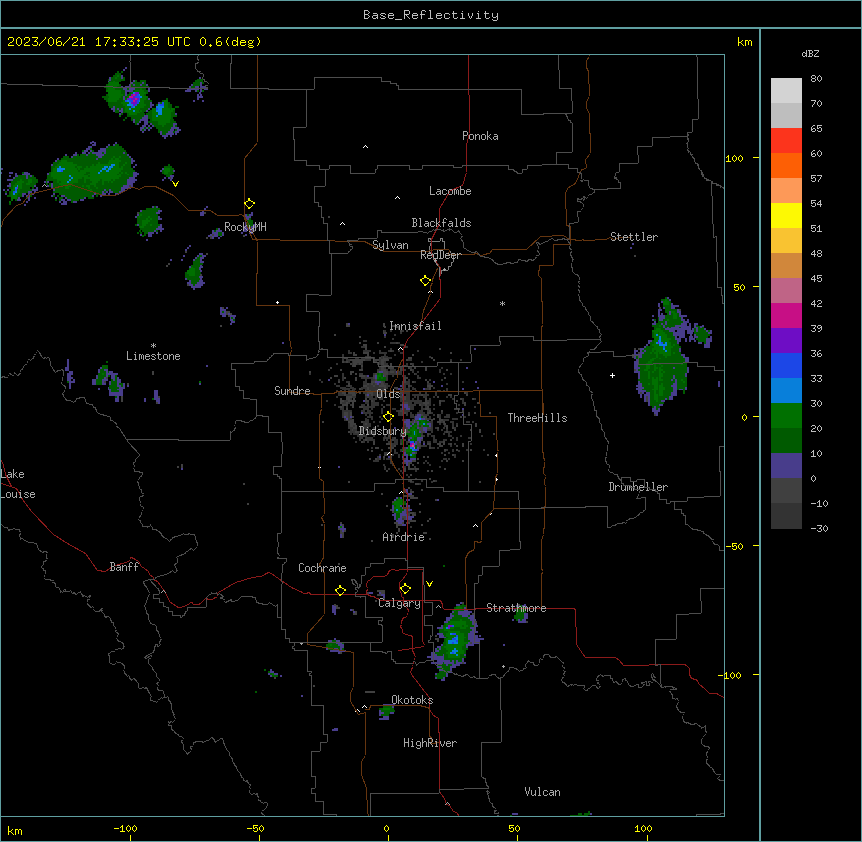Click the Base_Reflectivity title text

(431, 15)
